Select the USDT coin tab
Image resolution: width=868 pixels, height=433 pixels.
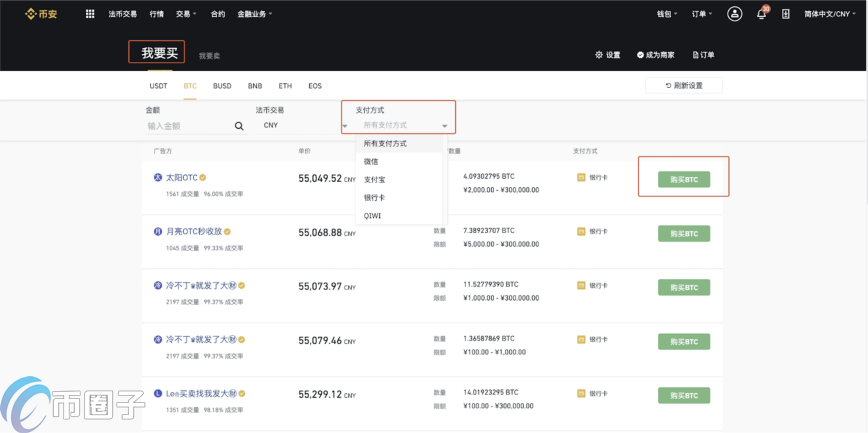pos(158,86)
